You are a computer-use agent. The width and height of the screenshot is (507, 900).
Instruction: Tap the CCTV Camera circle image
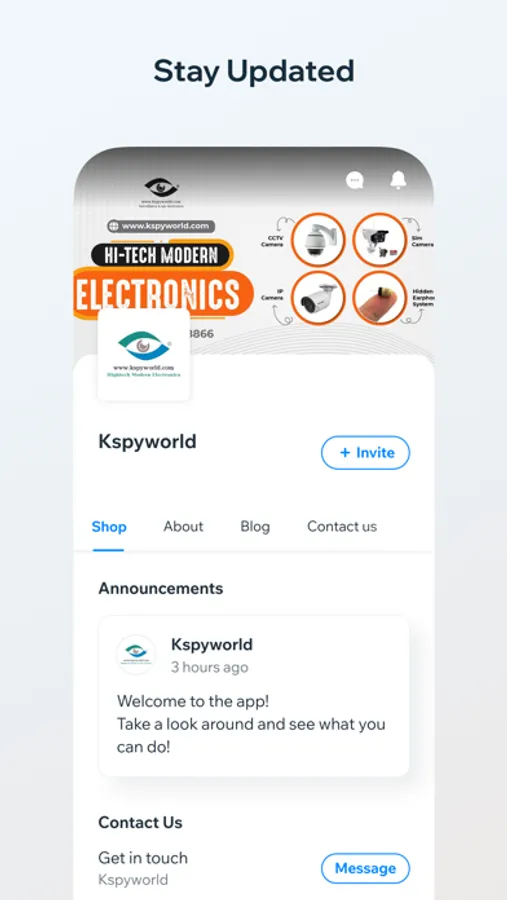pyautogui.click(x=318, y=239)
